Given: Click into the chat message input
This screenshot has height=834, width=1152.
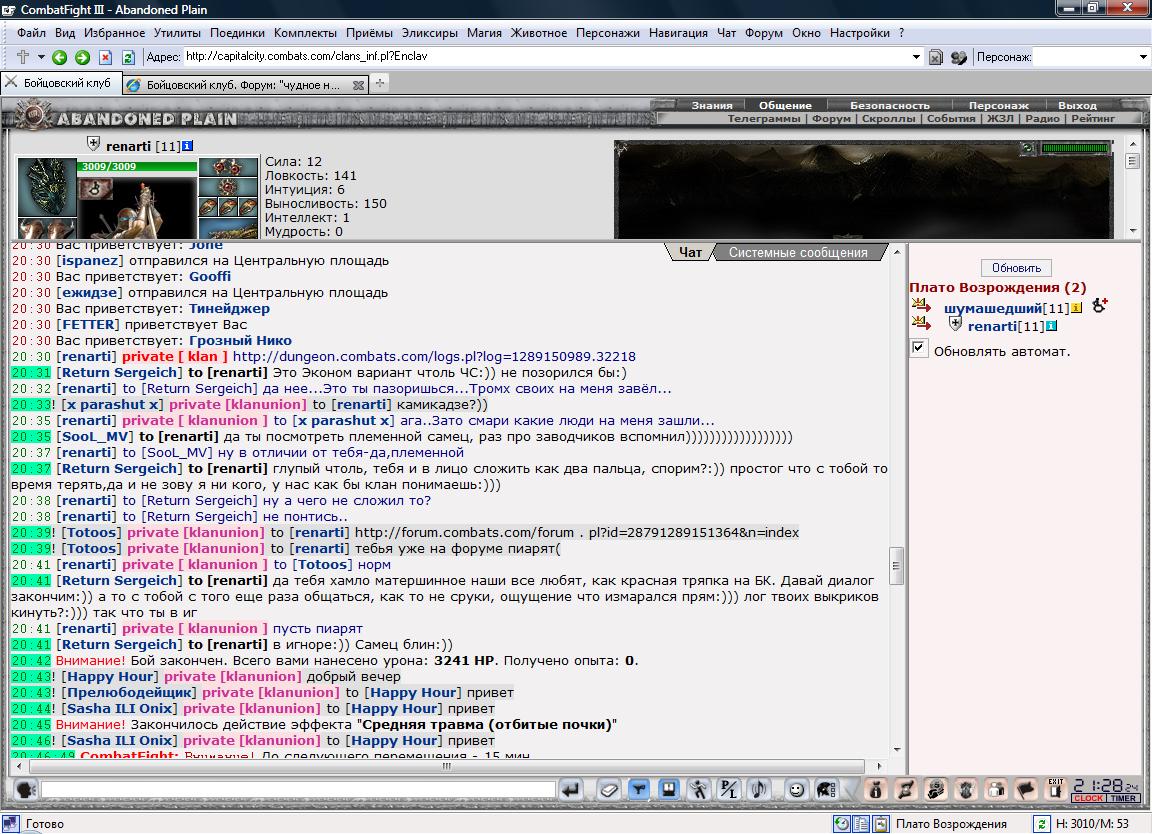Looking at the screenshot, I should 298,790.
